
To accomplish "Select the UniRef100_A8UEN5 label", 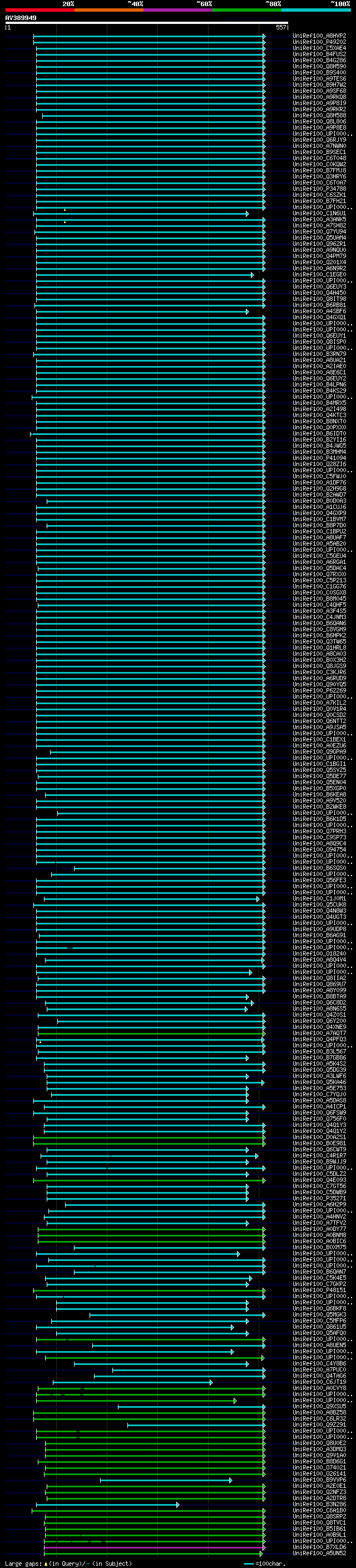I will (x=319, y=1345).
